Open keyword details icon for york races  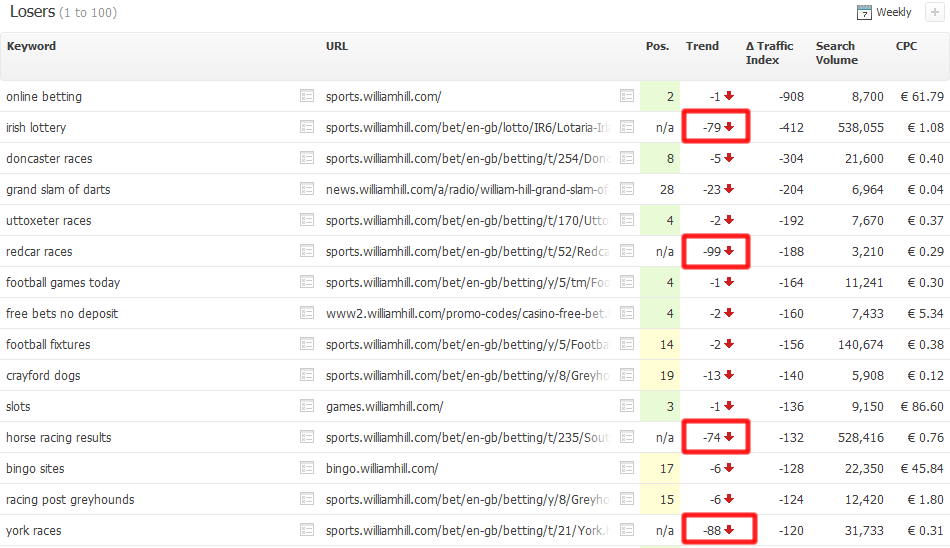[x=307, y=530]
